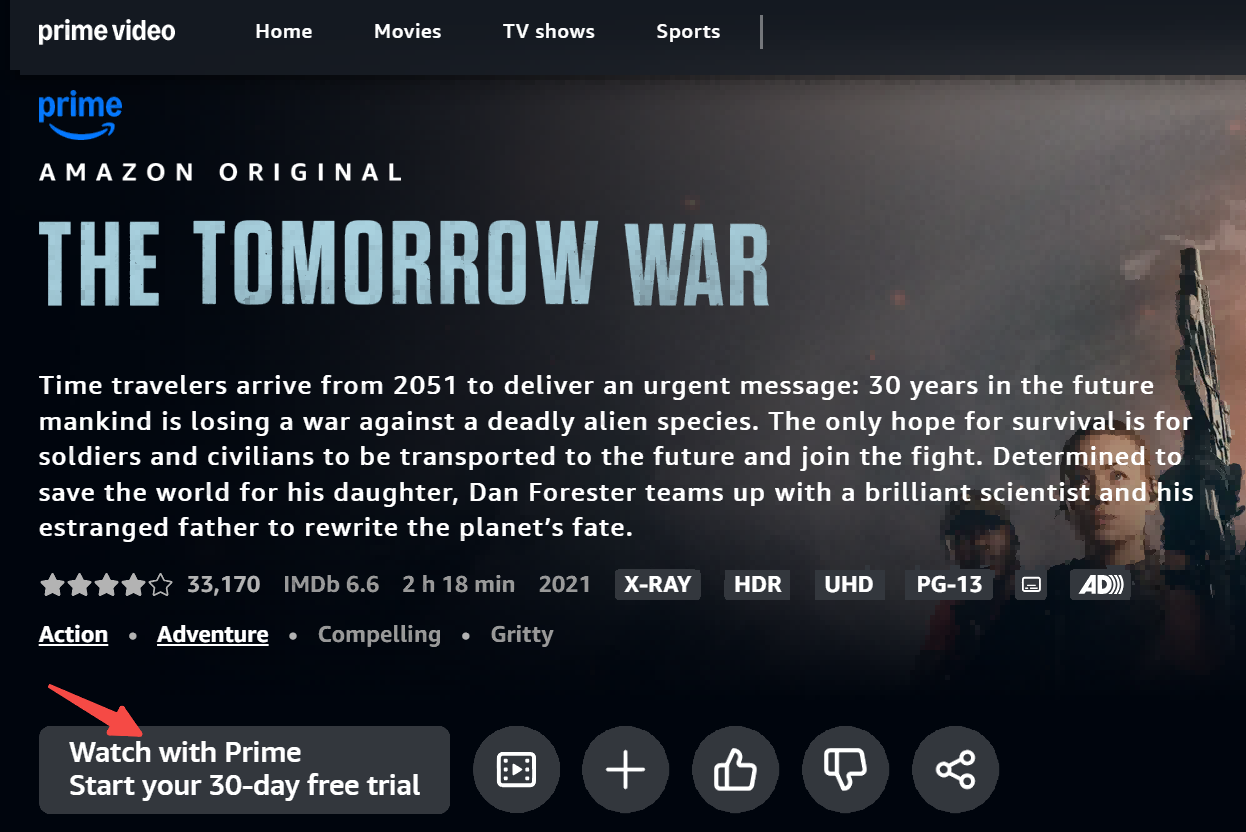Add movie to watchlist with plus icon

tap(626, 769)
